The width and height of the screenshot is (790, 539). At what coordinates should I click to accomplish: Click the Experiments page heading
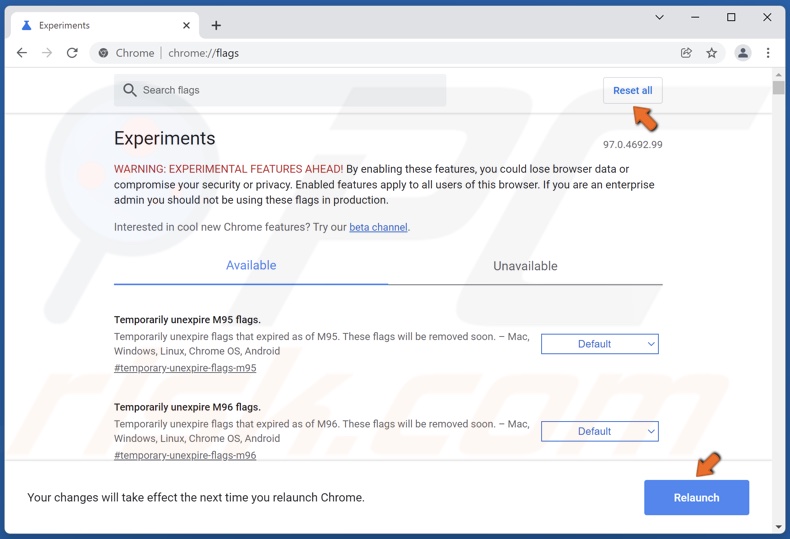164,138
